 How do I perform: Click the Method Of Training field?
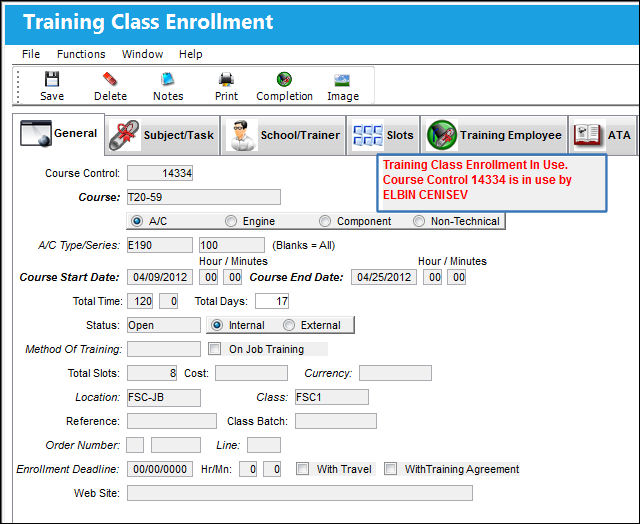point(164,349)
